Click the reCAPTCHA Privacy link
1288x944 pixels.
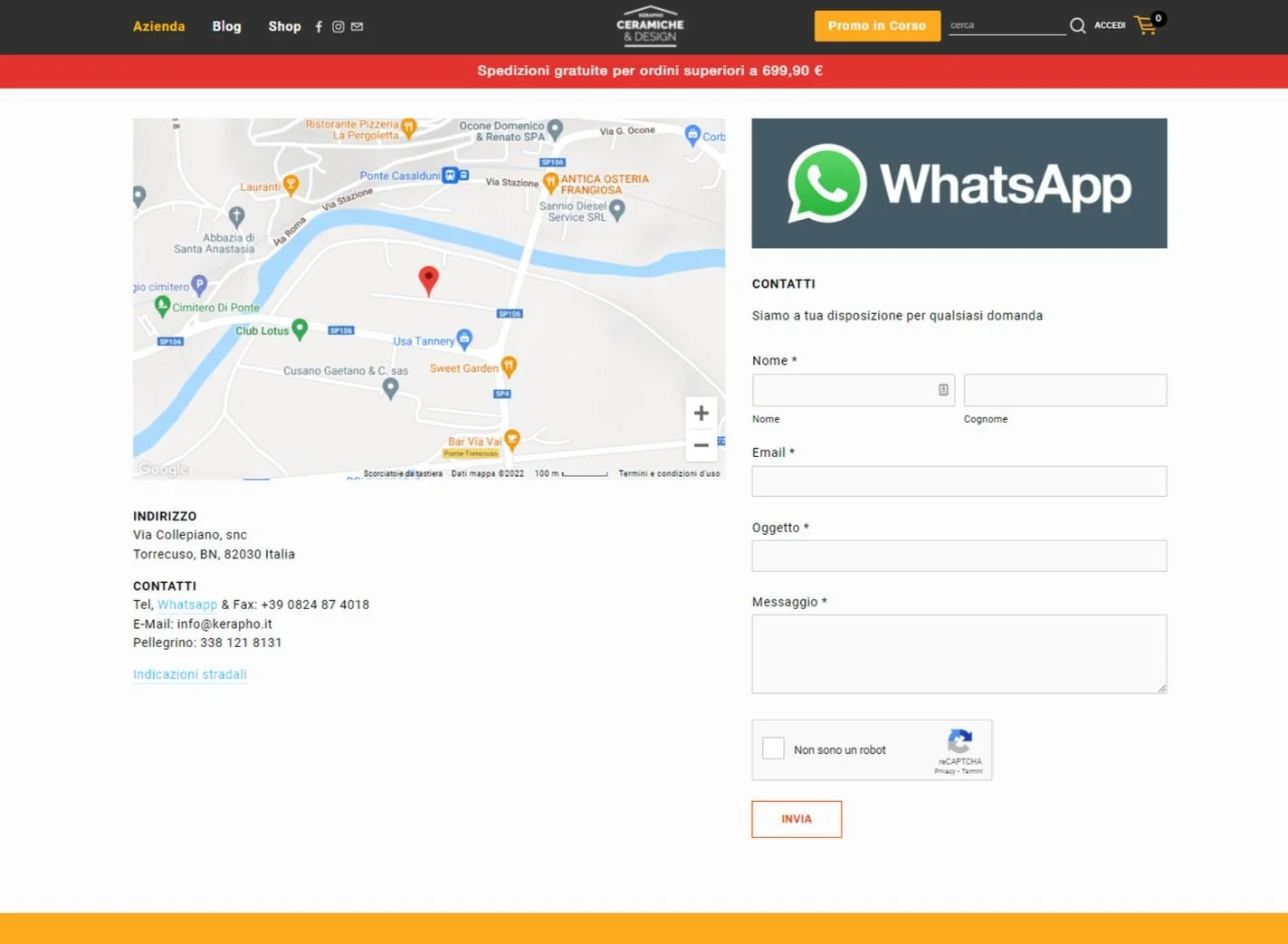[x=944, y=771]
